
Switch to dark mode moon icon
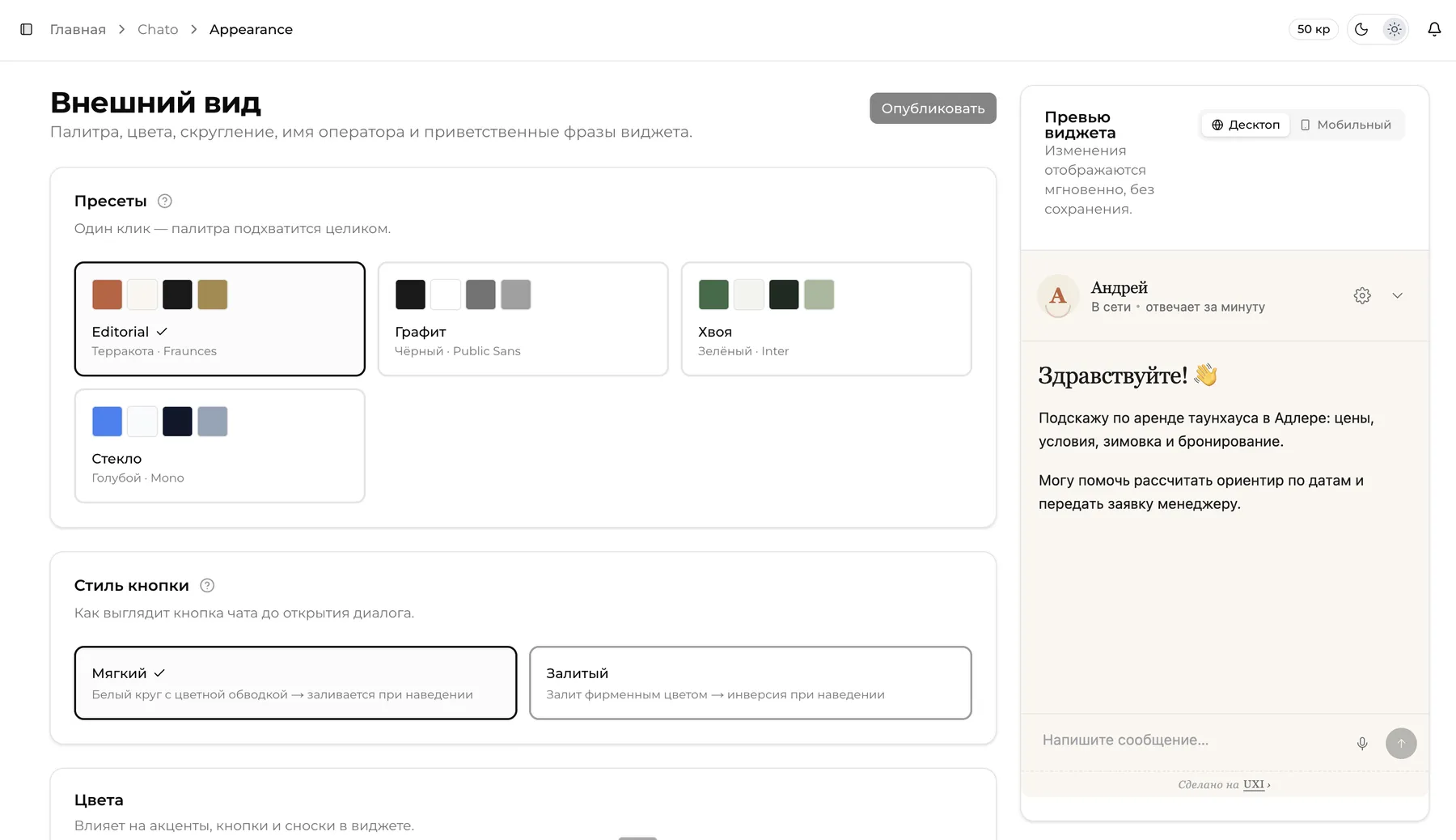click(x=1361, y=29)
